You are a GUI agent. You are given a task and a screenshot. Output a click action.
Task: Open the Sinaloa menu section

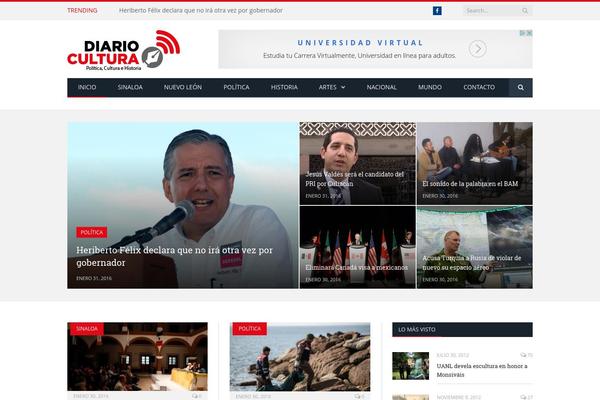coord(130,87)
